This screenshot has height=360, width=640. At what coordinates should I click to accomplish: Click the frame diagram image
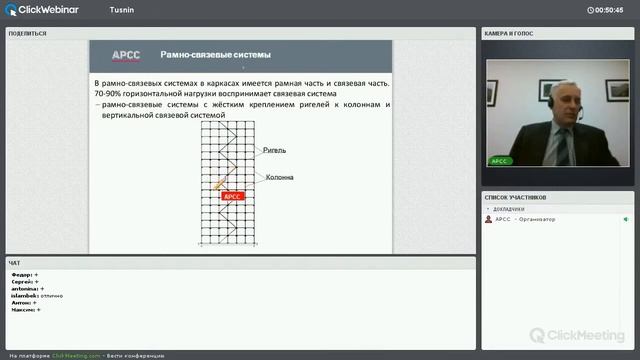(x=228, y=183)
